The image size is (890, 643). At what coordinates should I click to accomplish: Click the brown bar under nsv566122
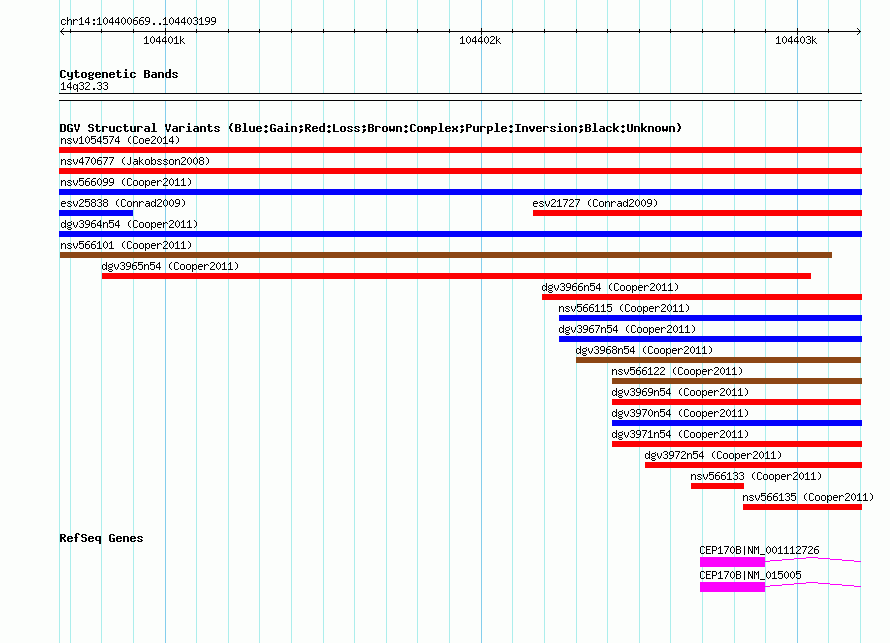[x=737, y=381]
